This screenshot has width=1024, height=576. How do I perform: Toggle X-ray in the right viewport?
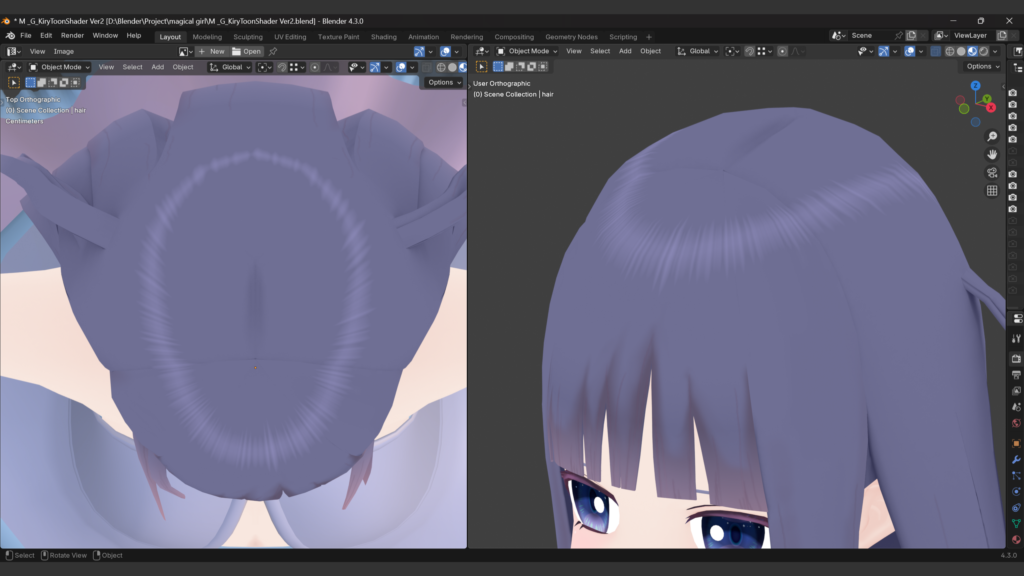(936, 51)
